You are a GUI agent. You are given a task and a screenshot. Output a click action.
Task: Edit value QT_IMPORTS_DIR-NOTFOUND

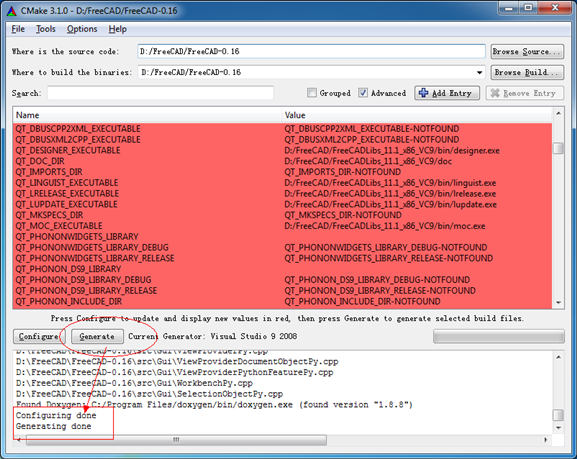click(343, 172)
